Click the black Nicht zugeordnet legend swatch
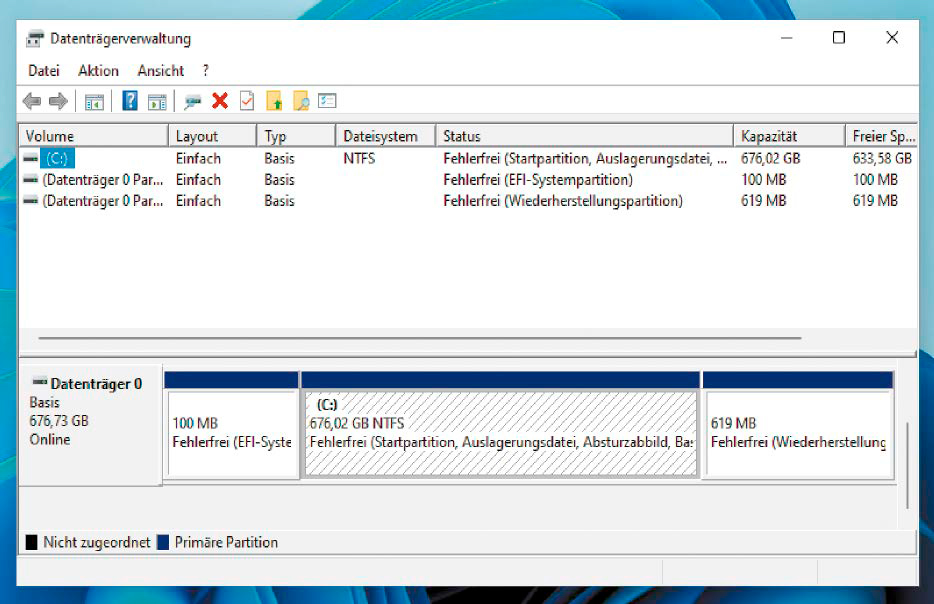Image resolution: width=934 pixels, height=604 pixels. (x=32, y=542)
